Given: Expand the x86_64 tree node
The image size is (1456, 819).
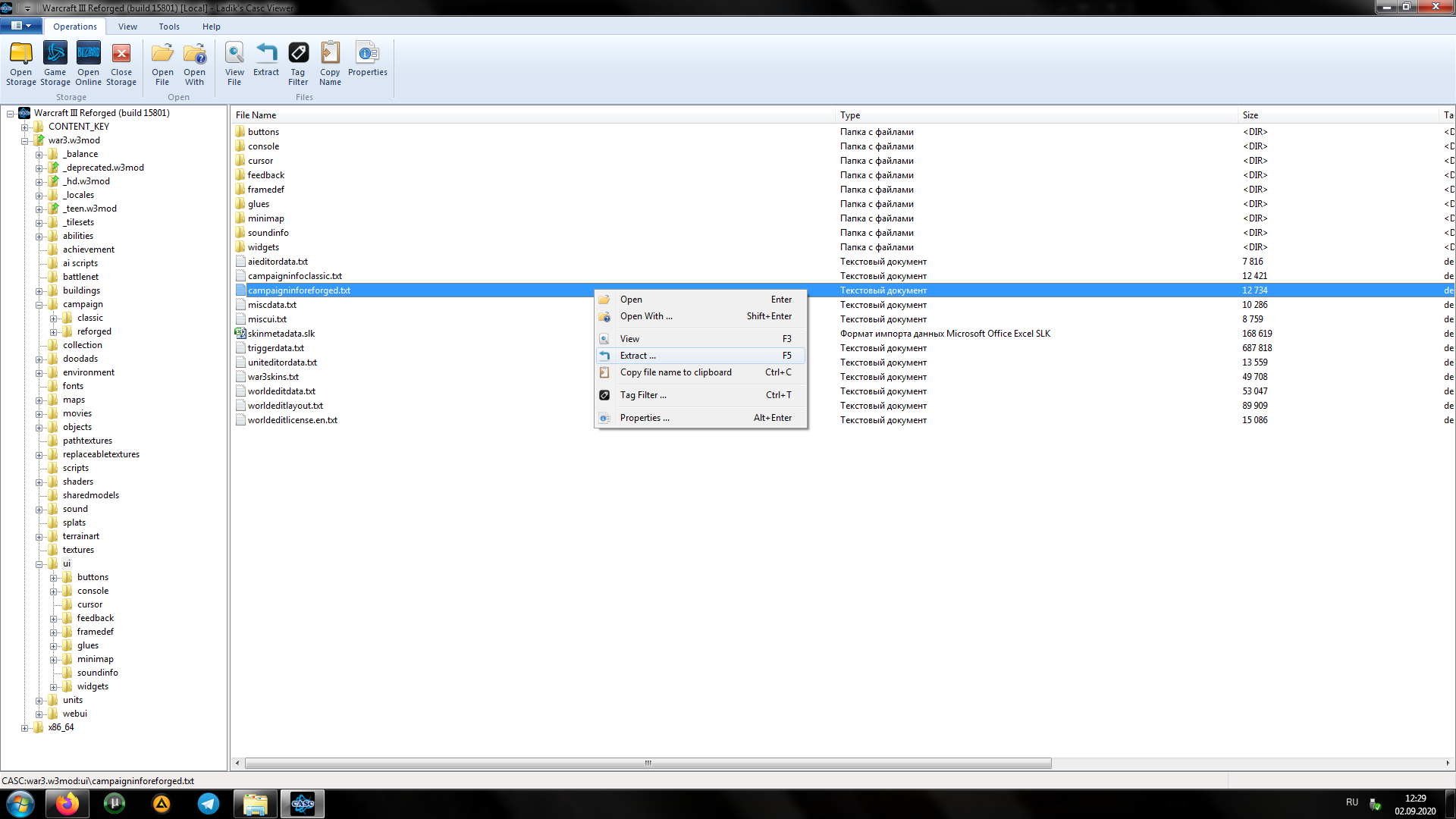Looking at the screenshot, I should click(x=25, y=728).
